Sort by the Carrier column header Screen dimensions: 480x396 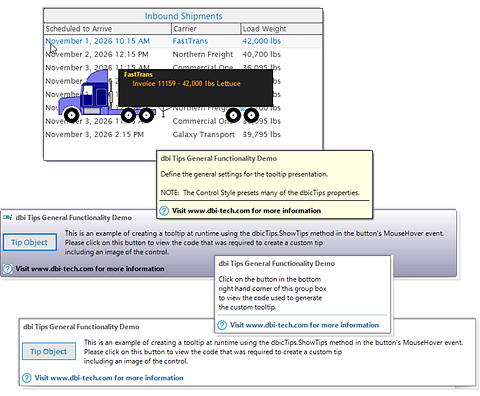pyautogui.click(x=206, y=29)
